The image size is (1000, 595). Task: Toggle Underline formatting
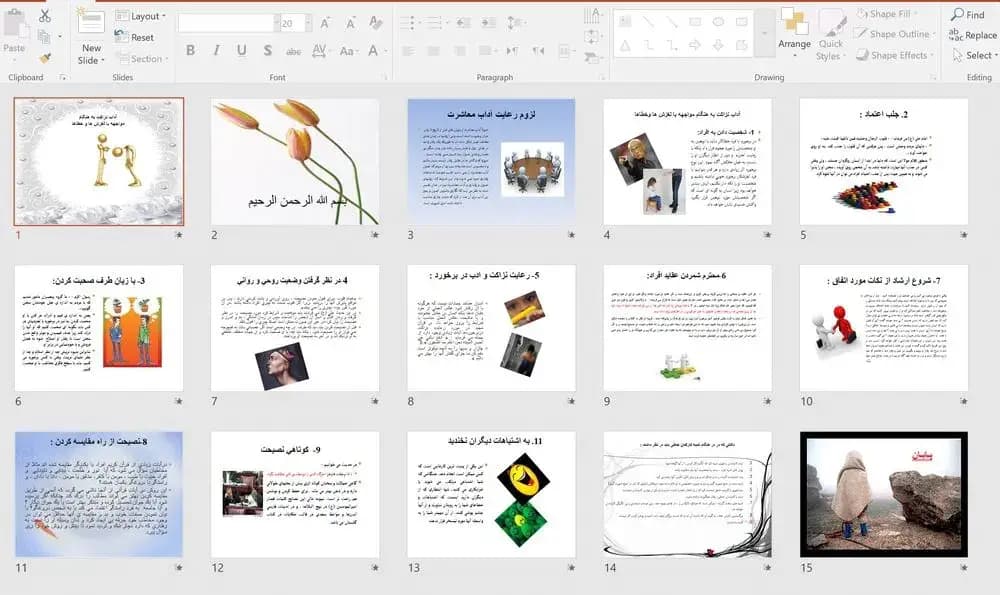(242, 50)
